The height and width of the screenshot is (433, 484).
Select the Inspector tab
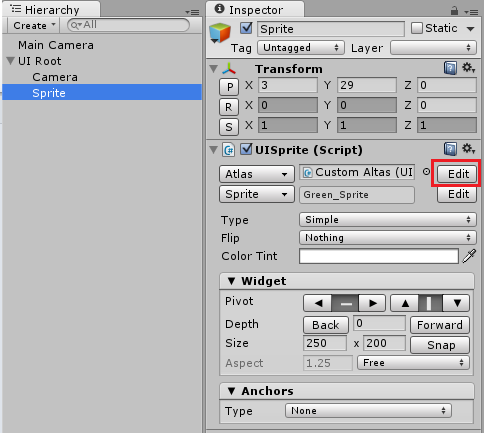[255, 10]
